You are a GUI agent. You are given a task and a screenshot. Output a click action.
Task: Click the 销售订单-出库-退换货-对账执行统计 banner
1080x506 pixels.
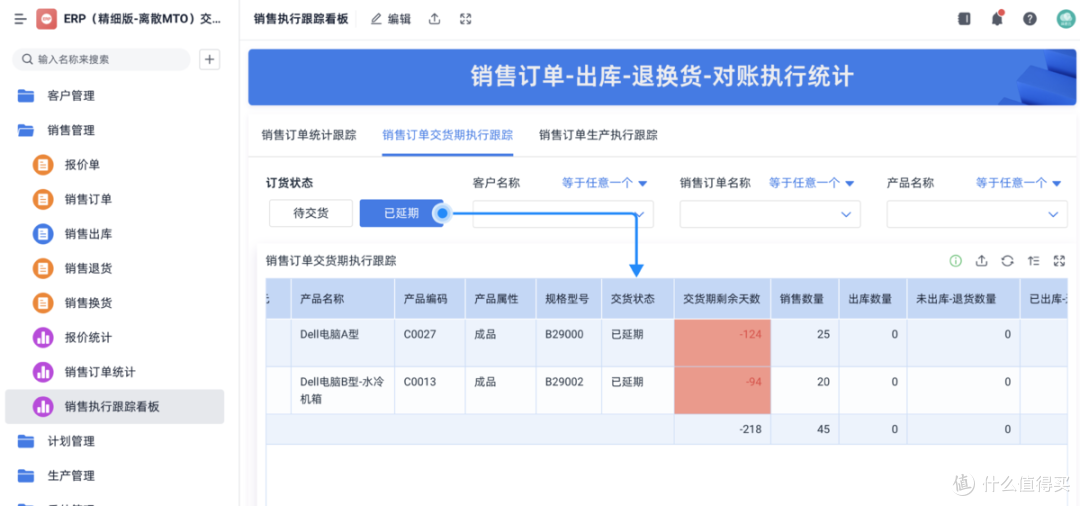point(662,76)
